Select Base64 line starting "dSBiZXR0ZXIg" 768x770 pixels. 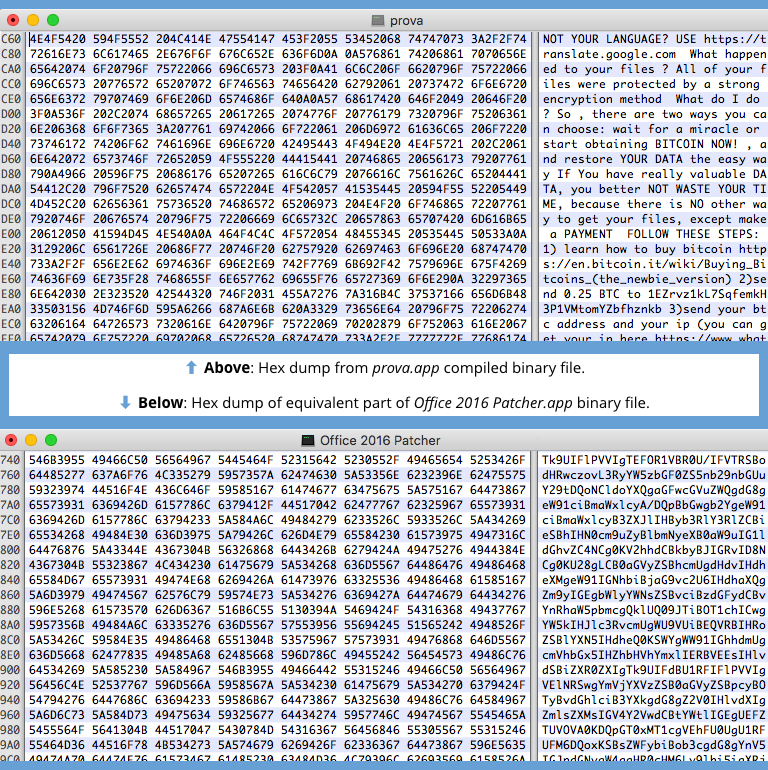[654, 670]
